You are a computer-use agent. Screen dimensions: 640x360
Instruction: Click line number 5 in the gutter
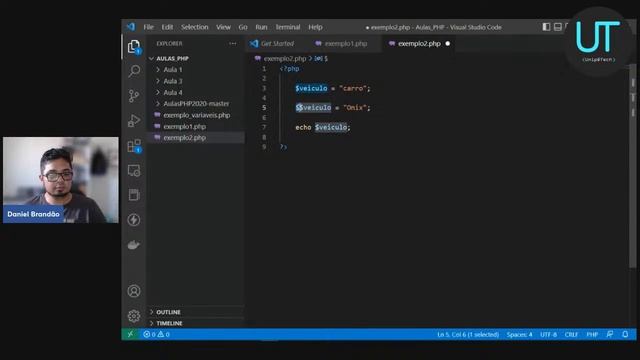point(264,107)
